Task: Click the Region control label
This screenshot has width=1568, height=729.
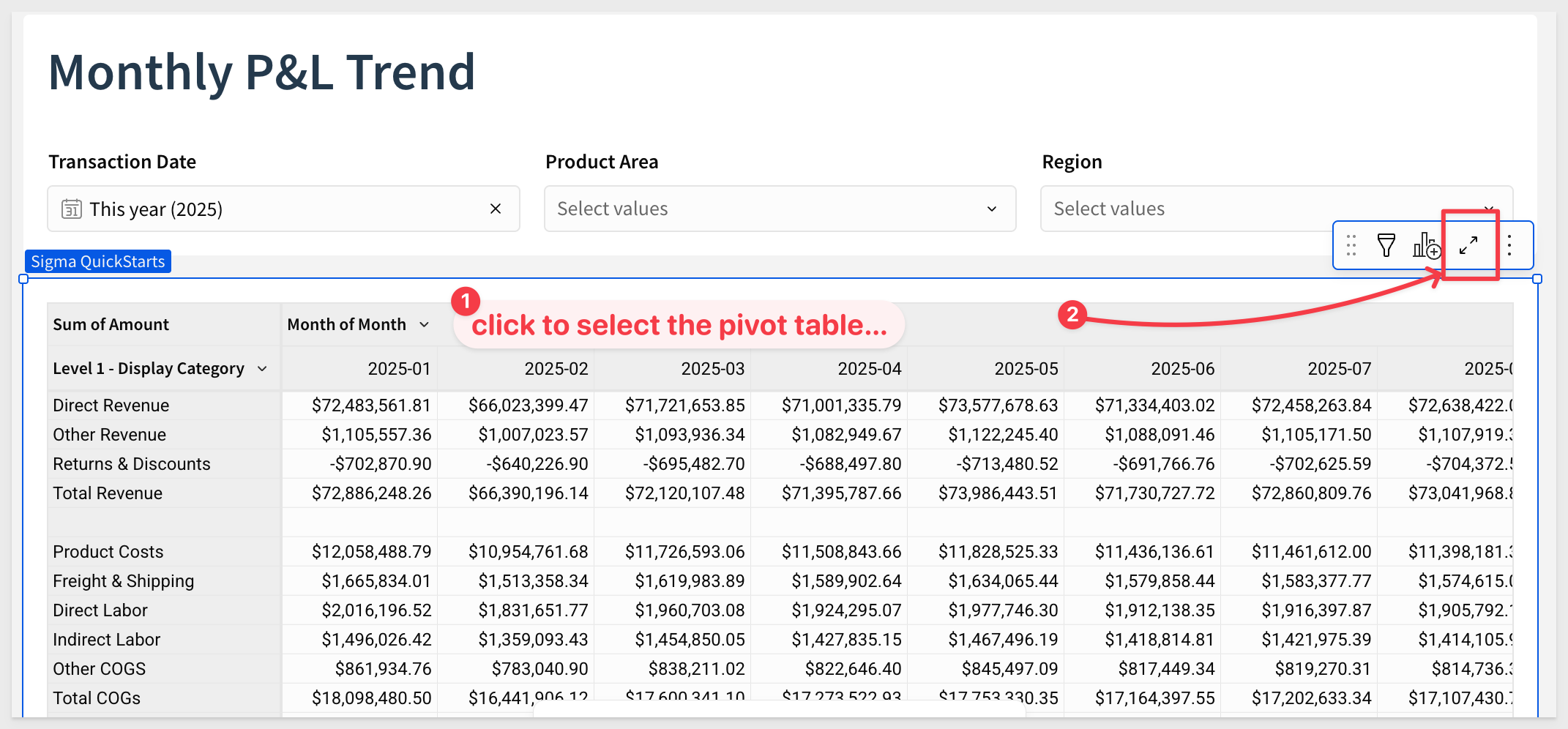Action: click(1072, 162)
